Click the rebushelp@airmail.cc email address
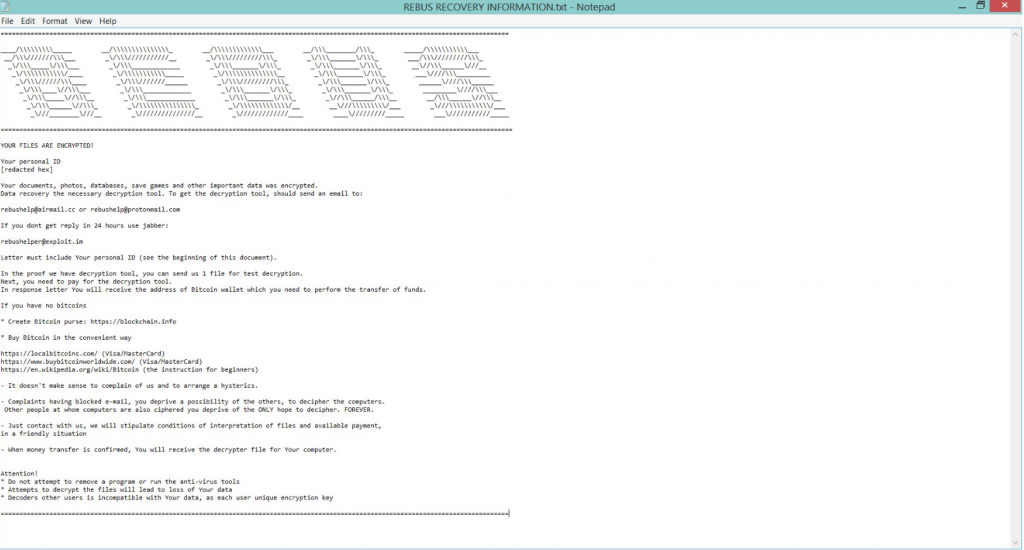 pos(38,210)
